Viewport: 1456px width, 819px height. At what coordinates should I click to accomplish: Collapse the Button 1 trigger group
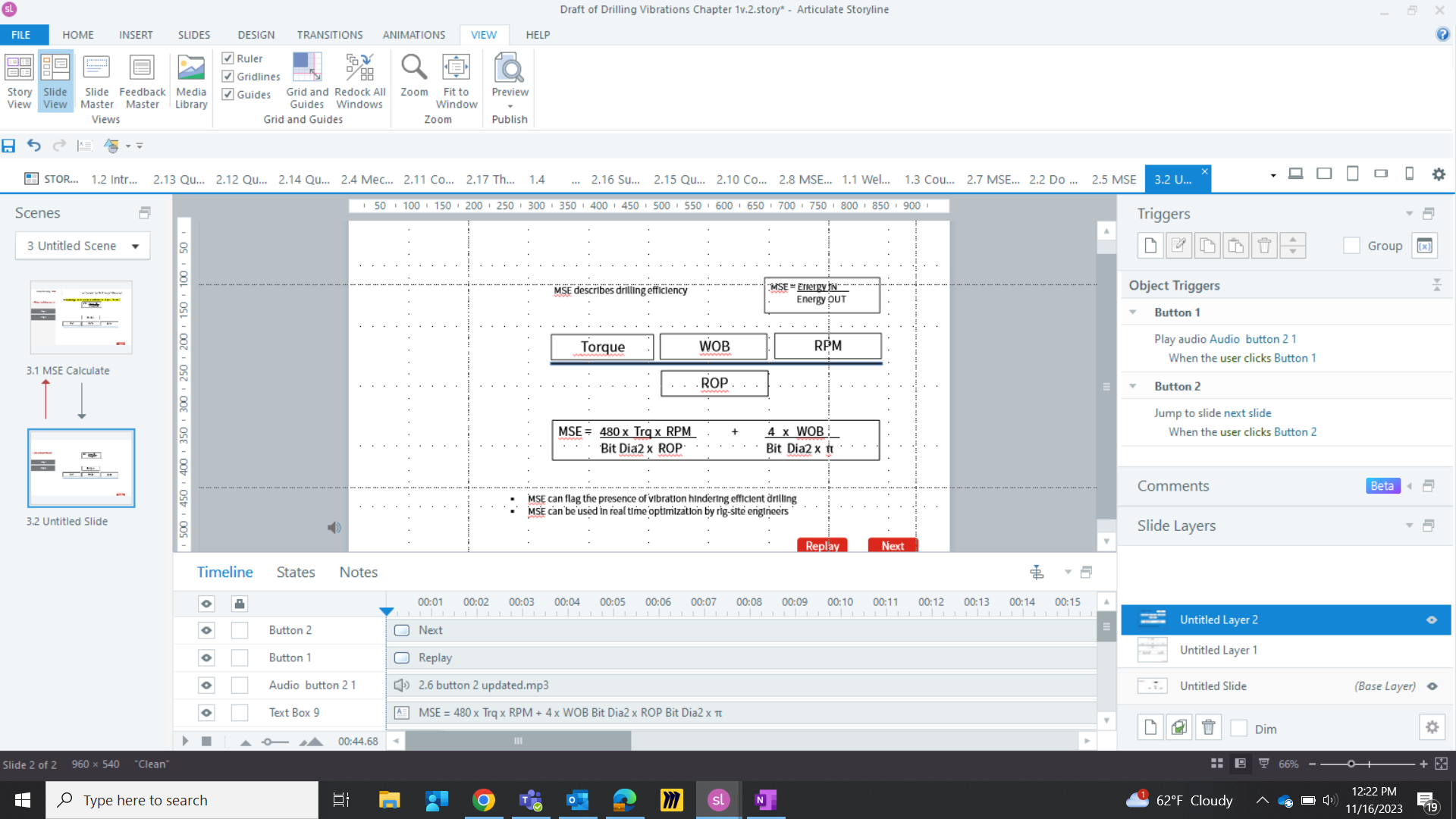1133,312
